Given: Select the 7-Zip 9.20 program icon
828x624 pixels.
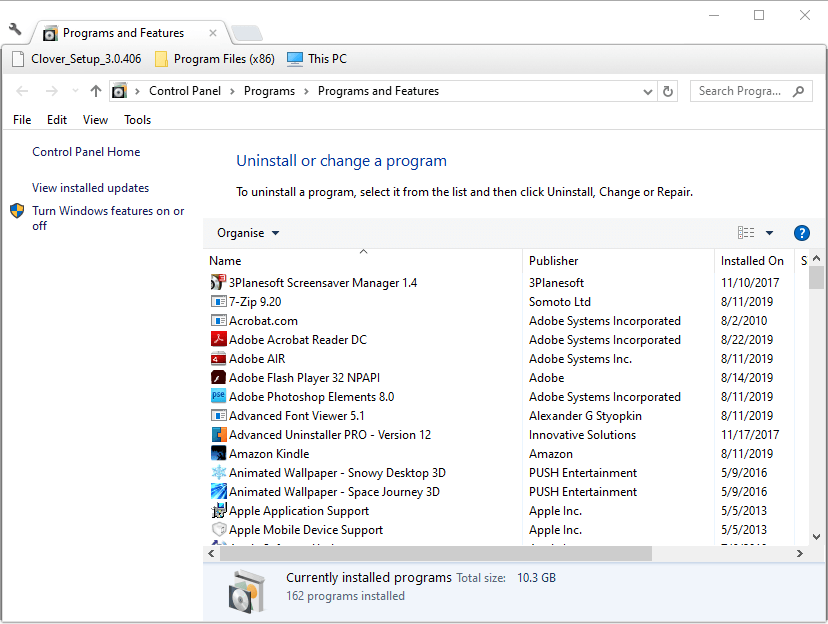Looking at the screenshot, I should tap(218, 301).
